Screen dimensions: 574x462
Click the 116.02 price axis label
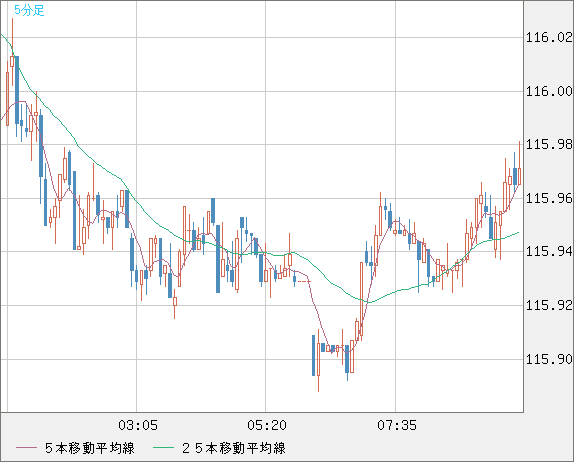tap(549, 37)
